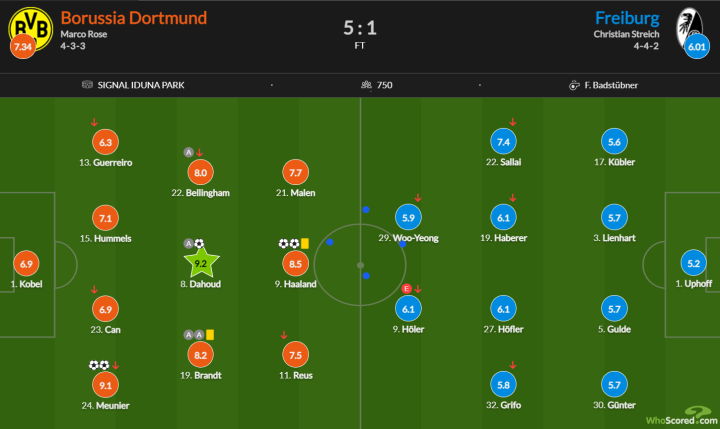The width and height of the screenshot is (720, 429).
Task: Click the red substitution arrow above Guerreiro
Action: coord(93,123)
